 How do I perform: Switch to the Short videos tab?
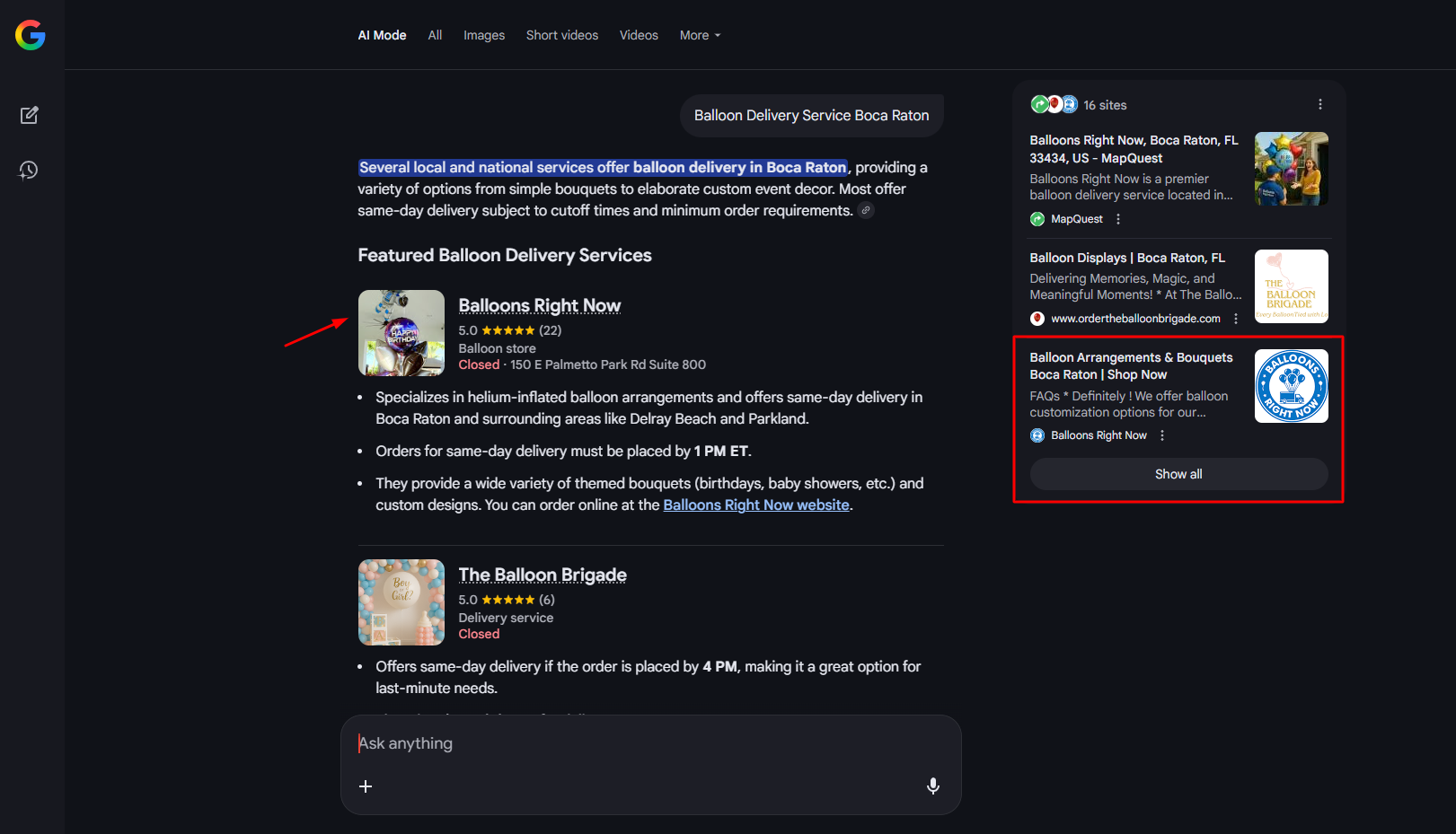pyautogui.click(x=561, y=35)
